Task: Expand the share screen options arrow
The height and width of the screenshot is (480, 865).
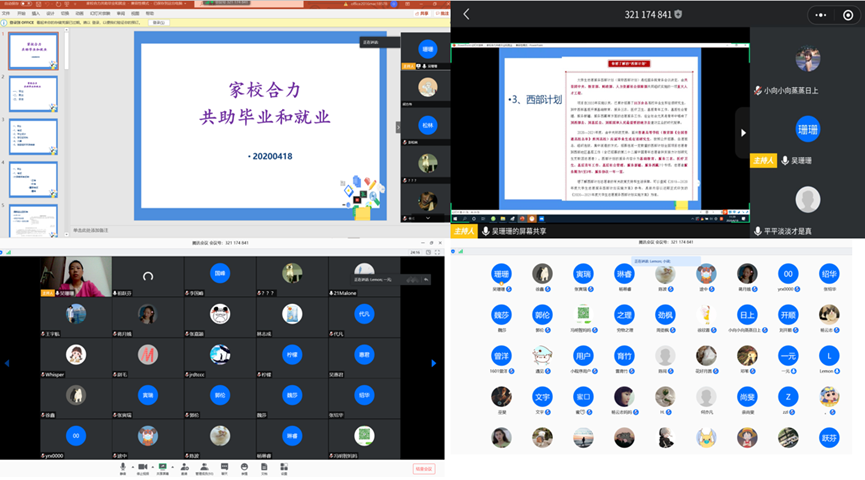Action: (173, 467)
